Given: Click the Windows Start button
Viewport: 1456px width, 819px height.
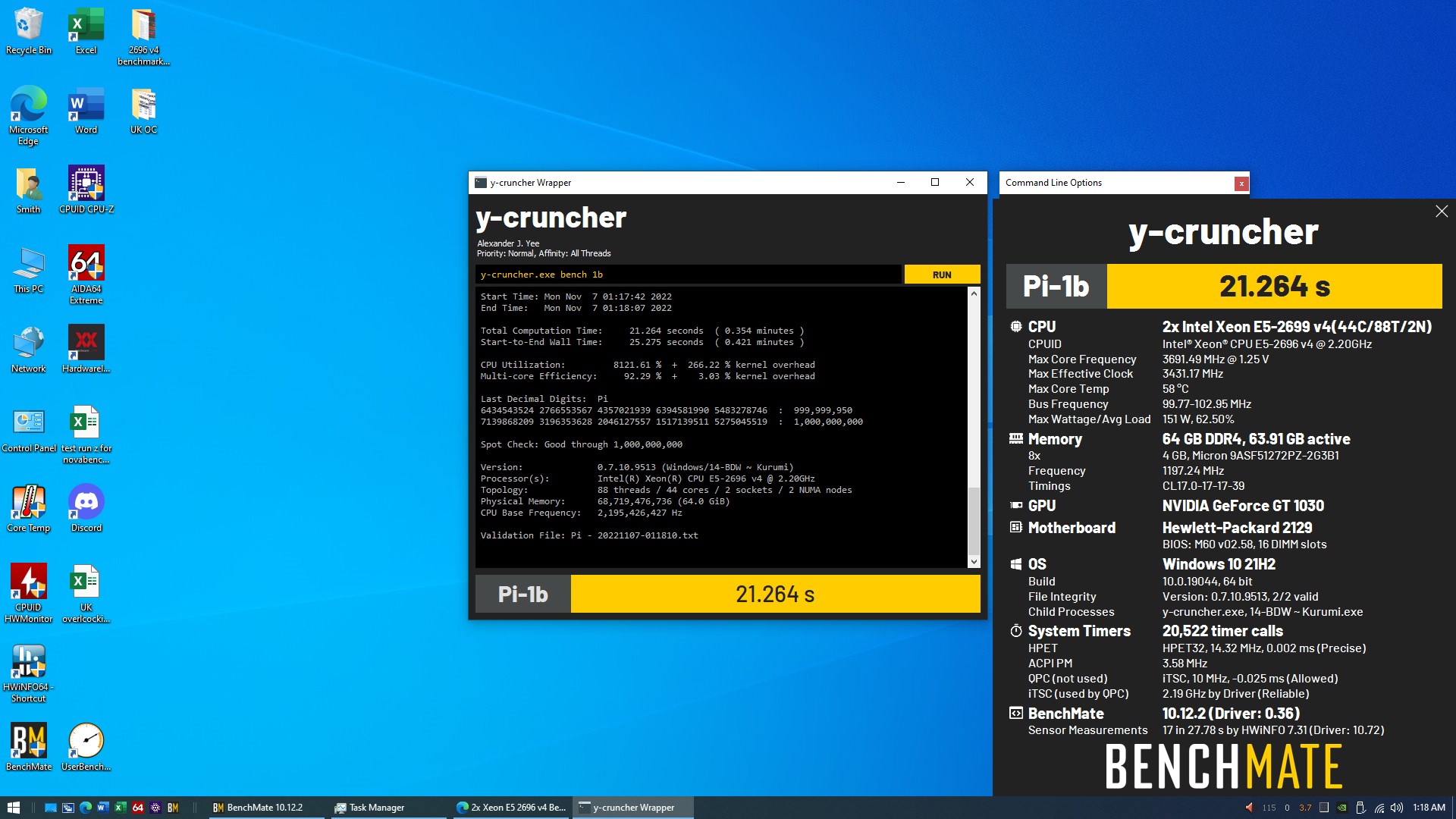Looking at the screenshot, I should click(x=13, y=808).
